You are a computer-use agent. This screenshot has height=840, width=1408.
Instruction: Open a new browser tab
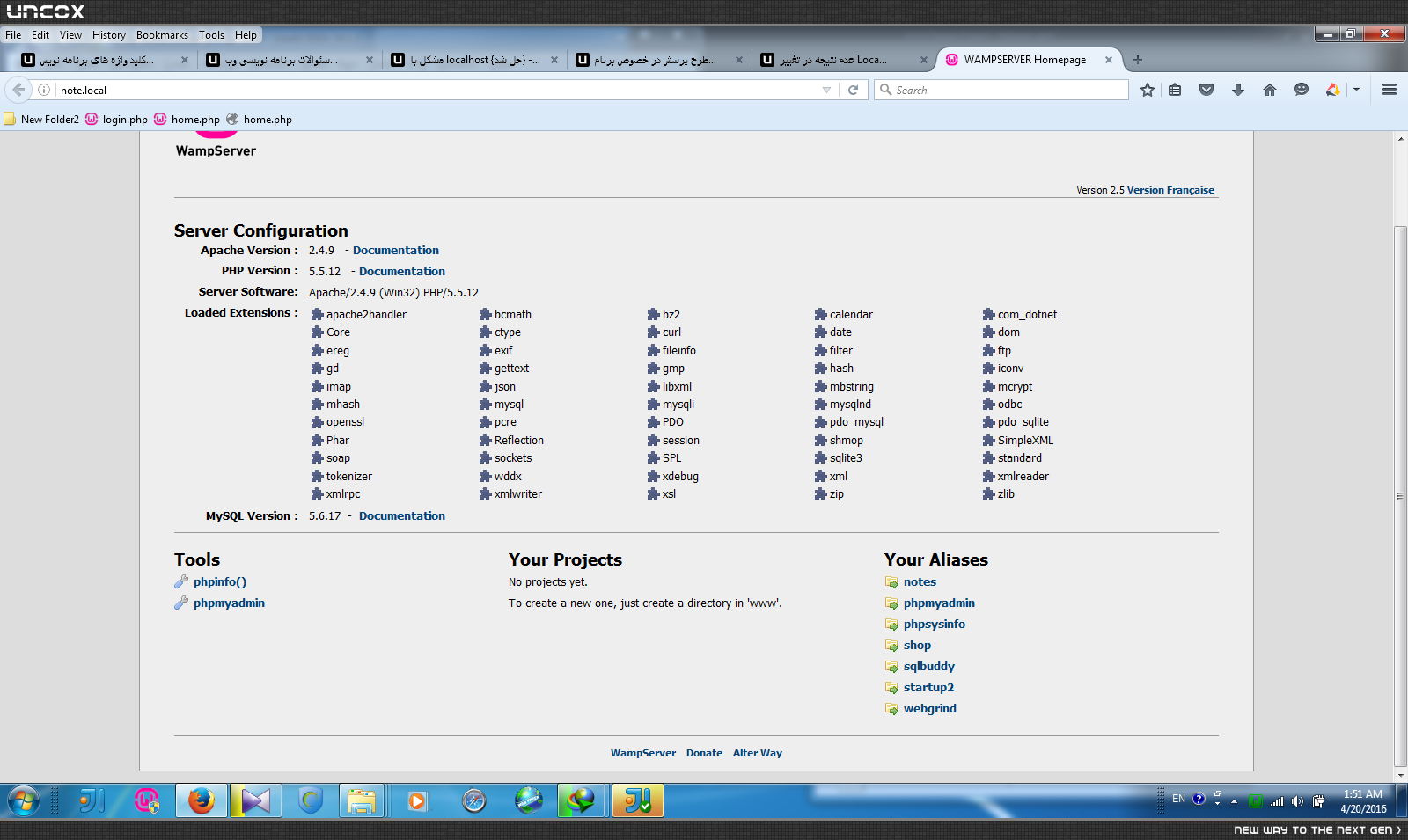point(1138,60)
